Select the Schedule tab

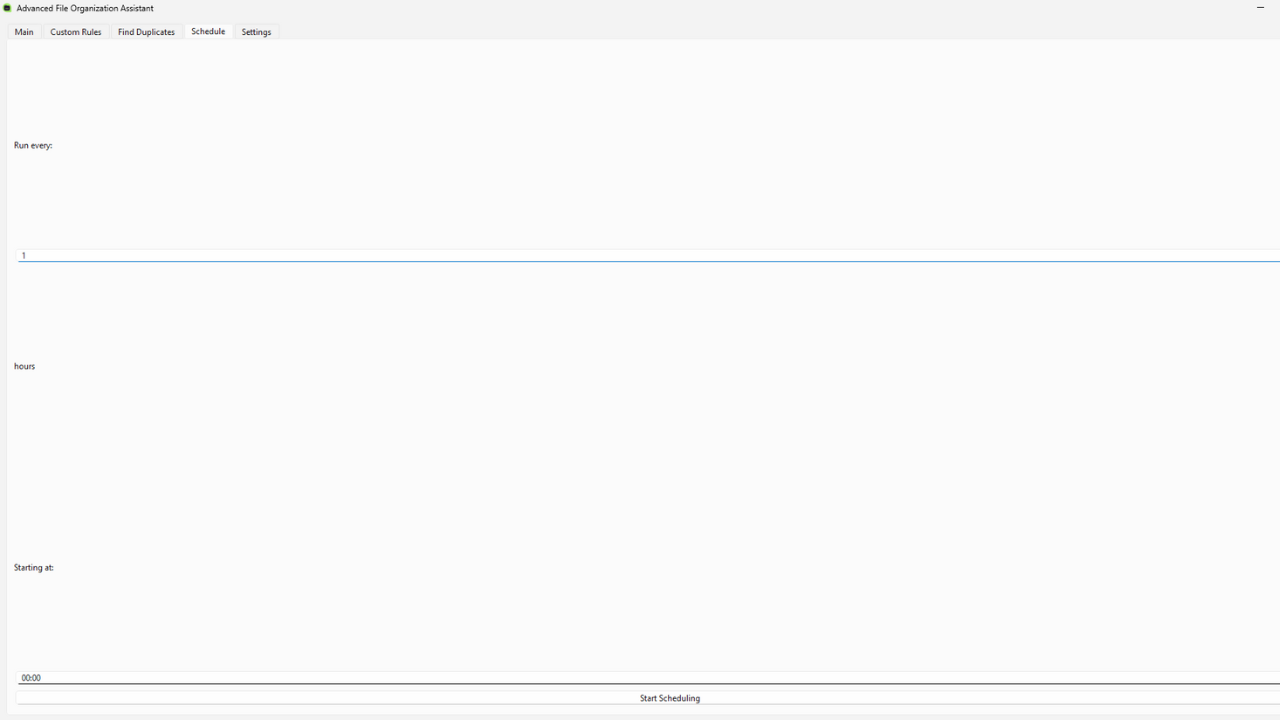pos(208,31)
